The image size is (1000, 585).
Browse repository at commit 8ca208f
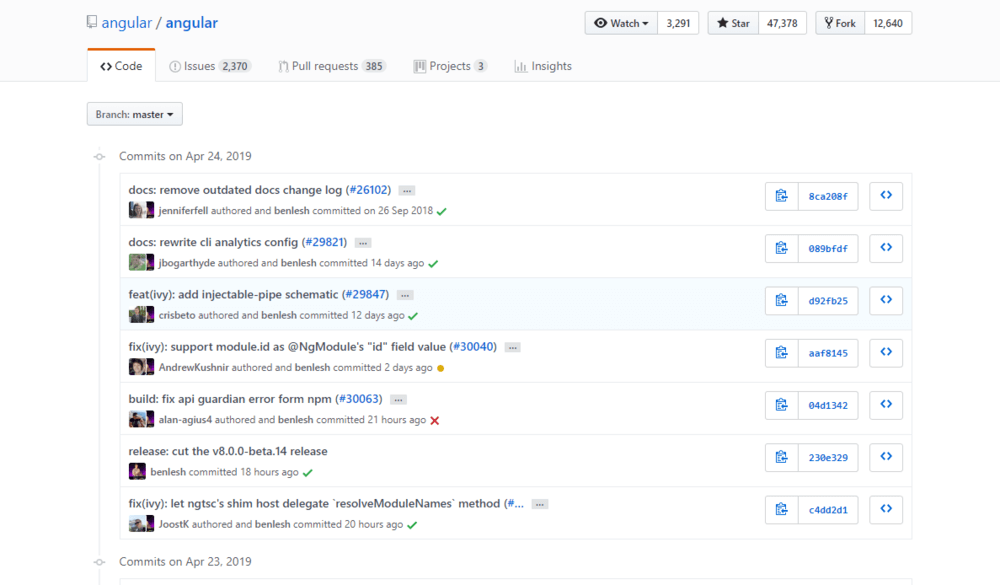pos(886,196)
